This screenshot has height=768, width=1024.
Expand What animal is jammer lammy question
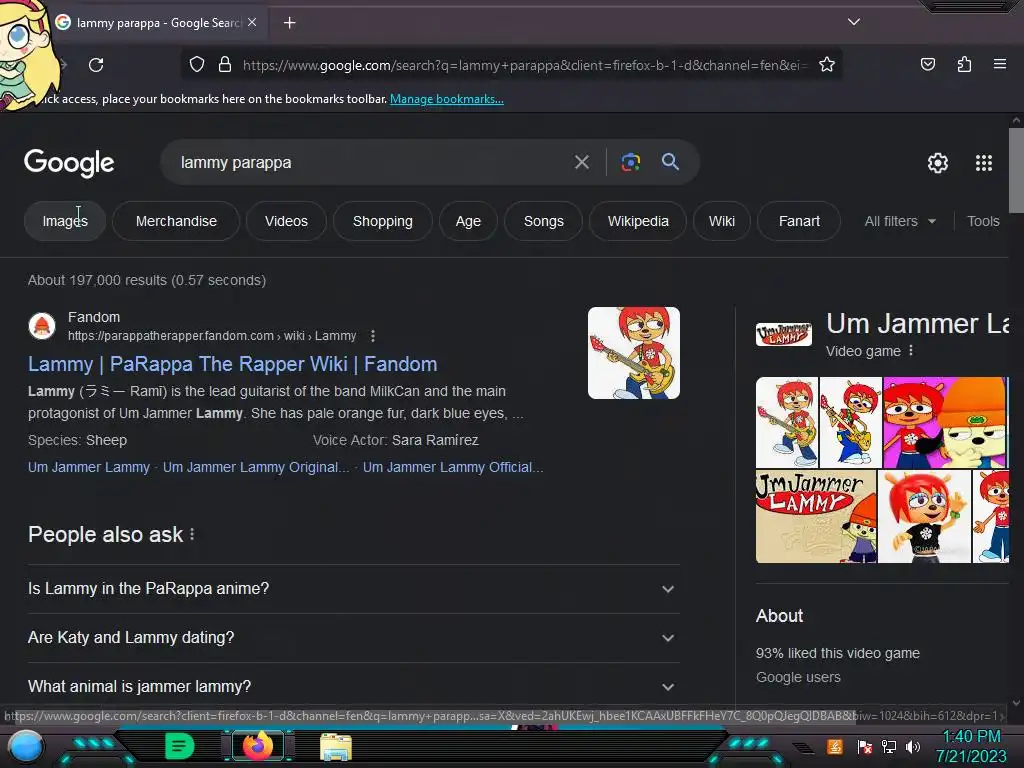[353, 686]
